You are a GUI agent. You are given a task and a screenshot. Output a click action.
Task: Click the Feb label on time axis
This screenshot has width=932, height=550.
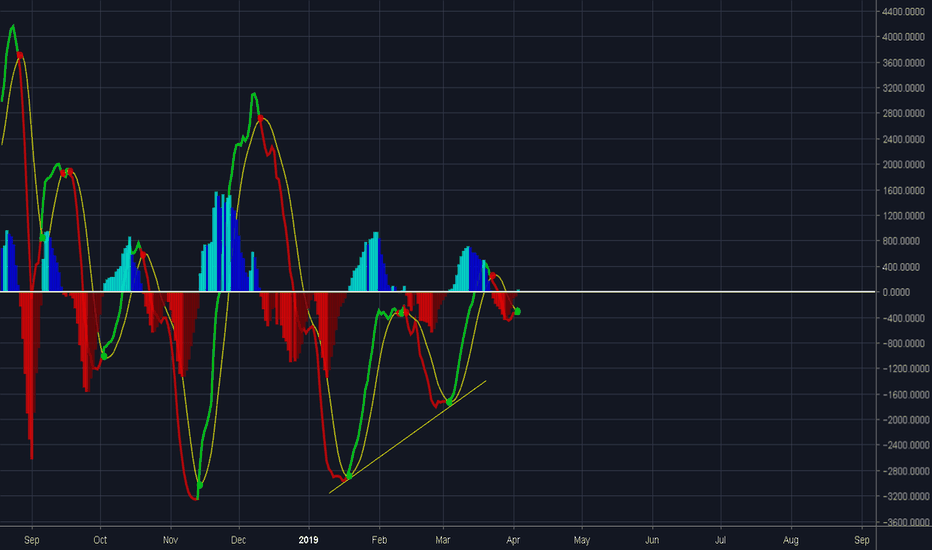click(379, 540)
